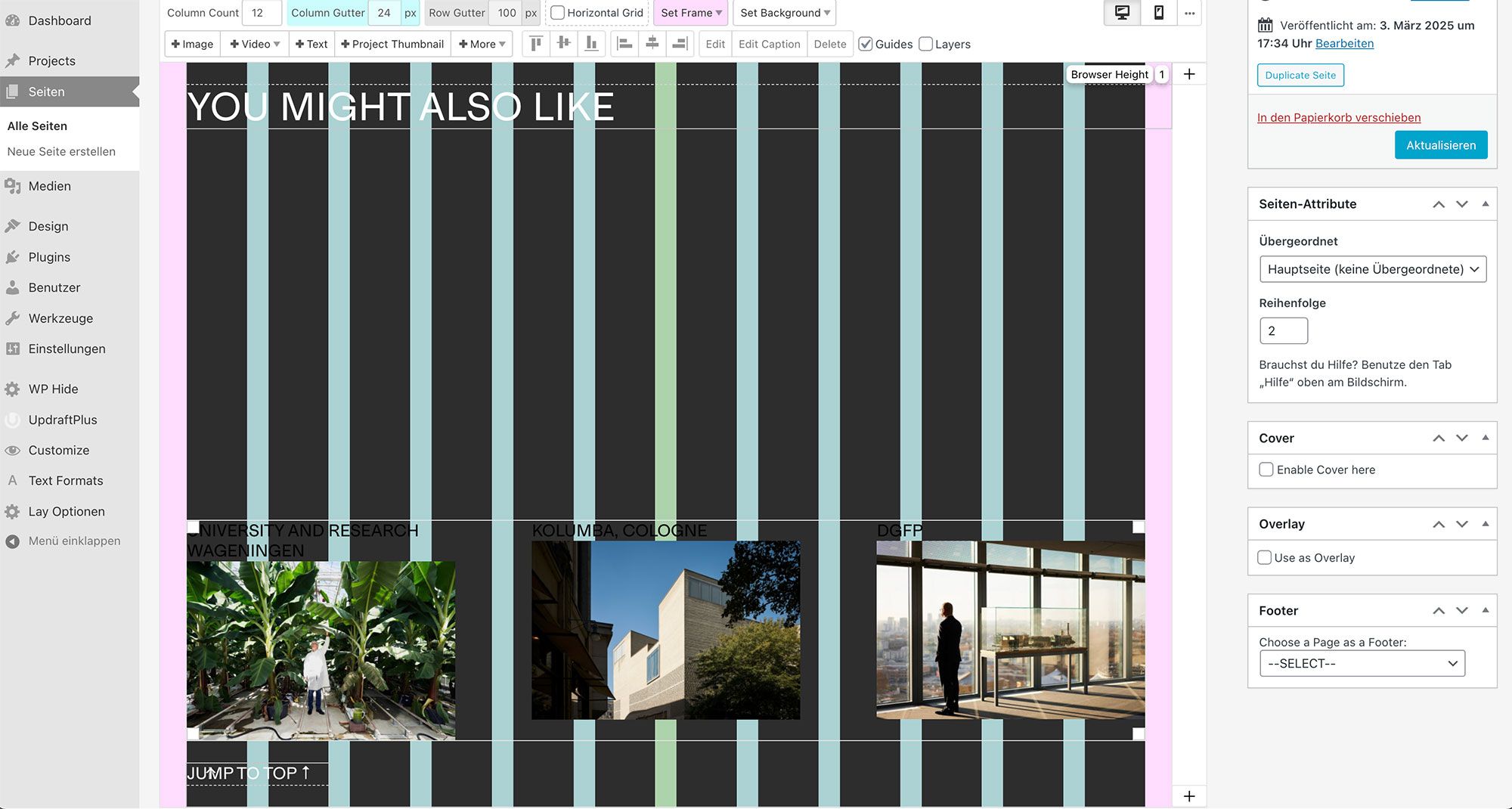Switch to desktop preview icon

click(x=1122, y=13)
